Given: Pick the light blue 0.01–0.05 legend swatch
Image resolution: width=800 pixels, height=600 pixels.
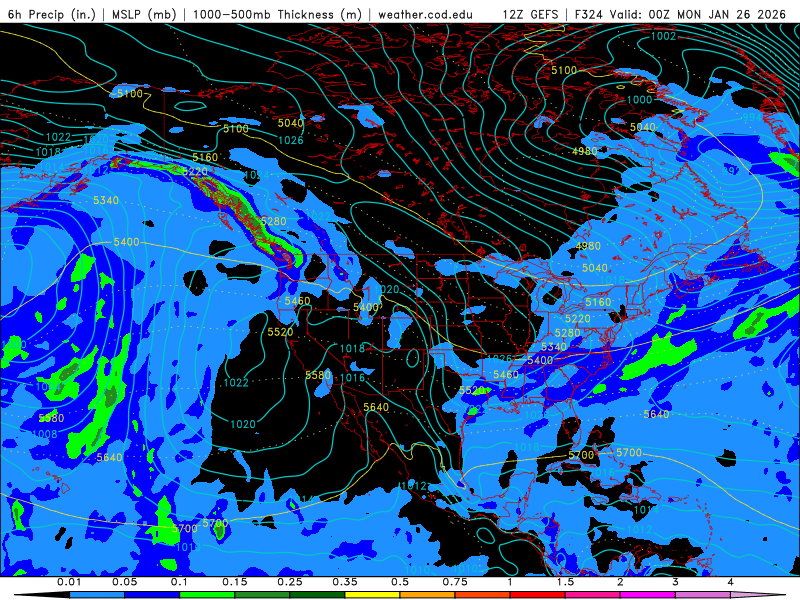Looking at the screenshot, I should pos(97,595).
